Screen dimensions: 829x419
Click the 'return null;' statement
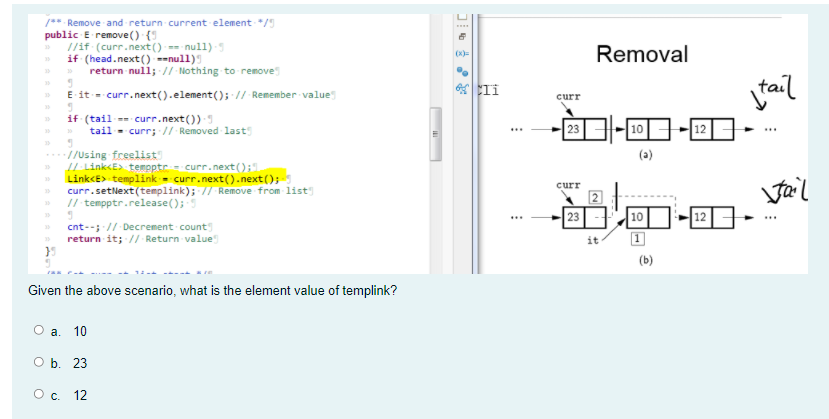[x=123, y=71]
